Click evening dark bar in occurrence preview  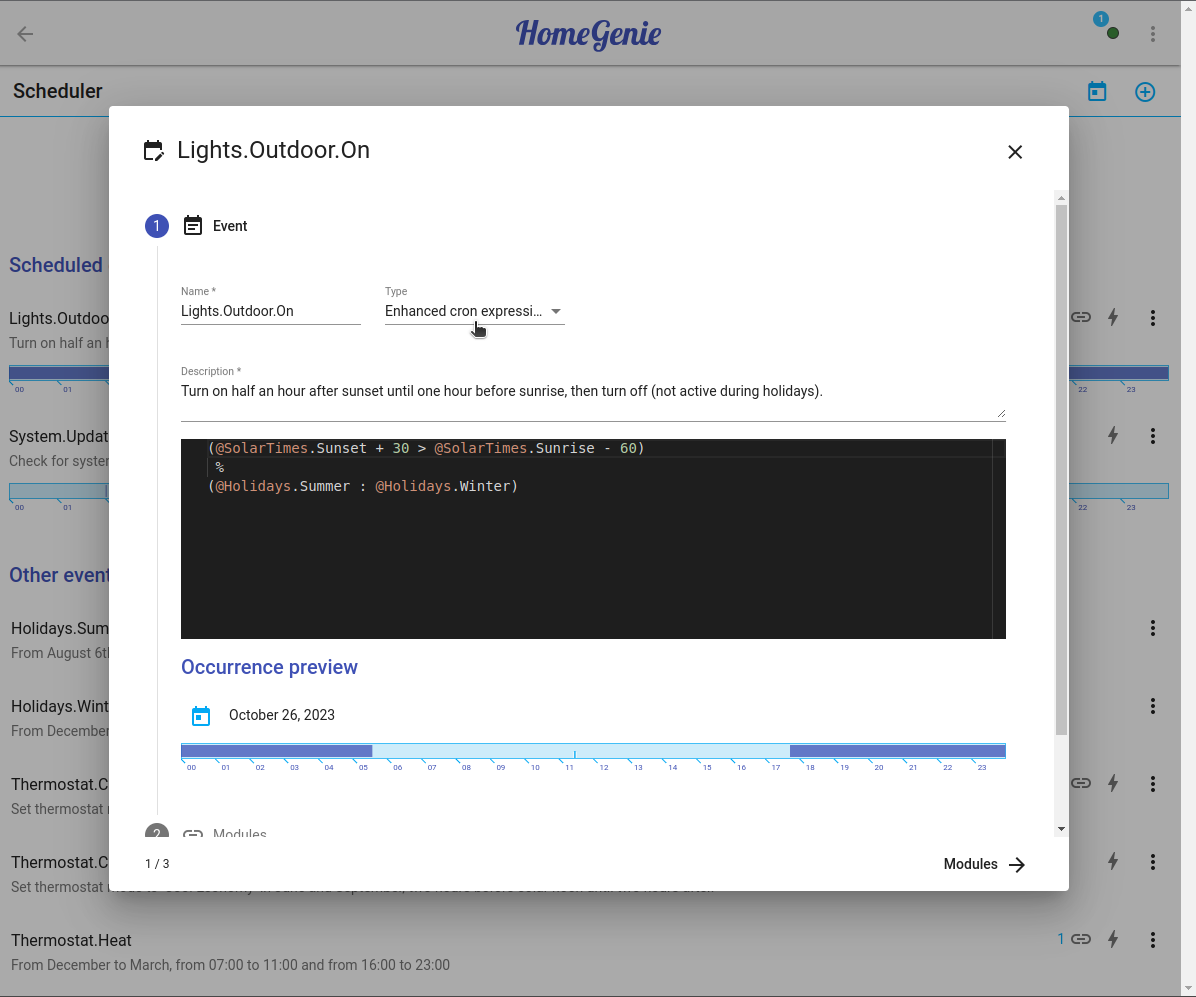897,751
